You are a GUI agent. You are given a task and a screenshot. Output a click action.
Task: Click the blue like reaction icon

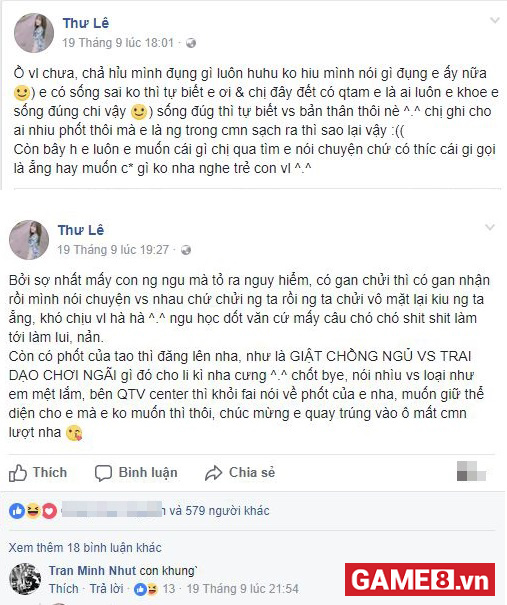pos(17,511)
